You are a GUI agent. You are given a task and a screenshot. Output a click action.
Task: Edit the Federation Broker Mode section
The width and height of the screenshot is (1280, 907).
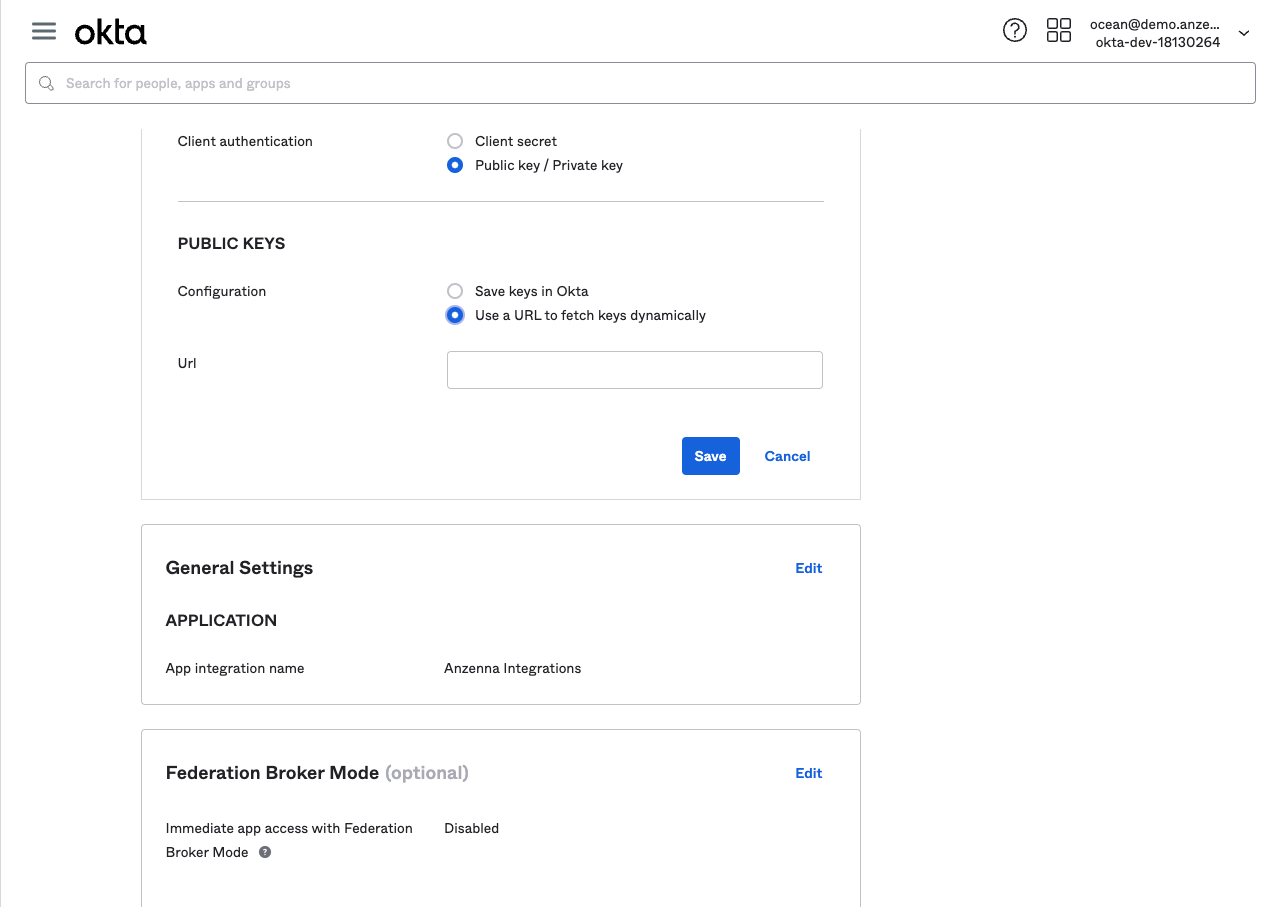click(808, 773)
